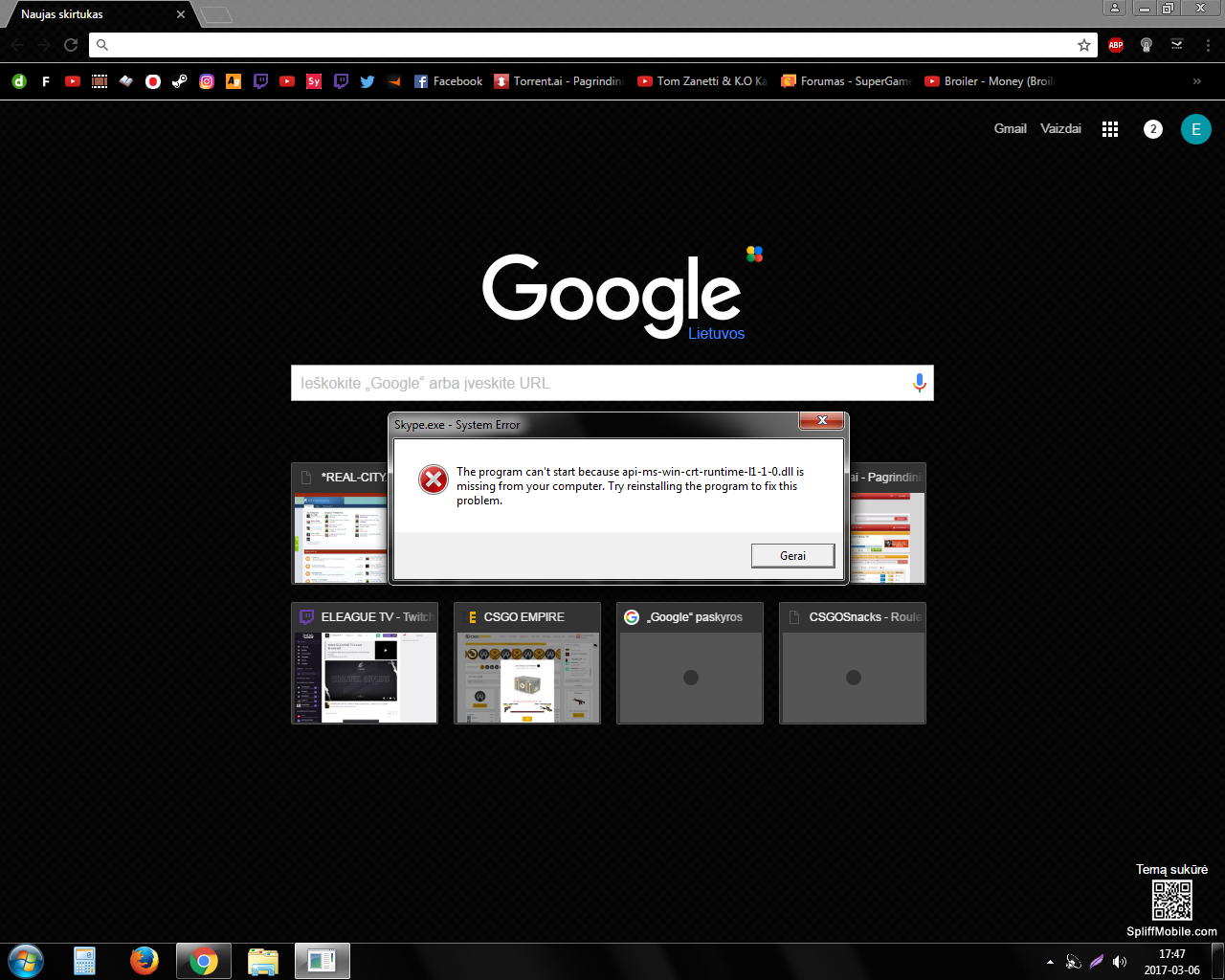This screenshot has width=1225, height=980.
Task: Click the Google doodle colored dots icon
Action: click(754, 254)
